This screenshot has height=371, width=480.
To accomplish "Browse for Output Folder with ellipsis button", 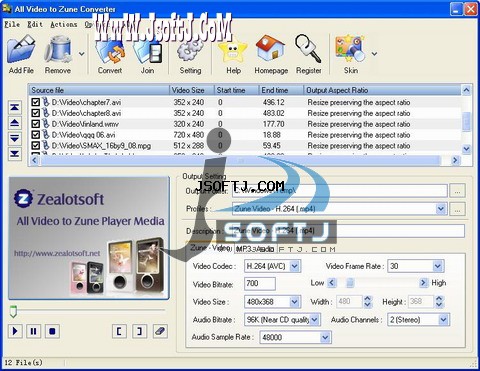I will click(x=457, y=191).
